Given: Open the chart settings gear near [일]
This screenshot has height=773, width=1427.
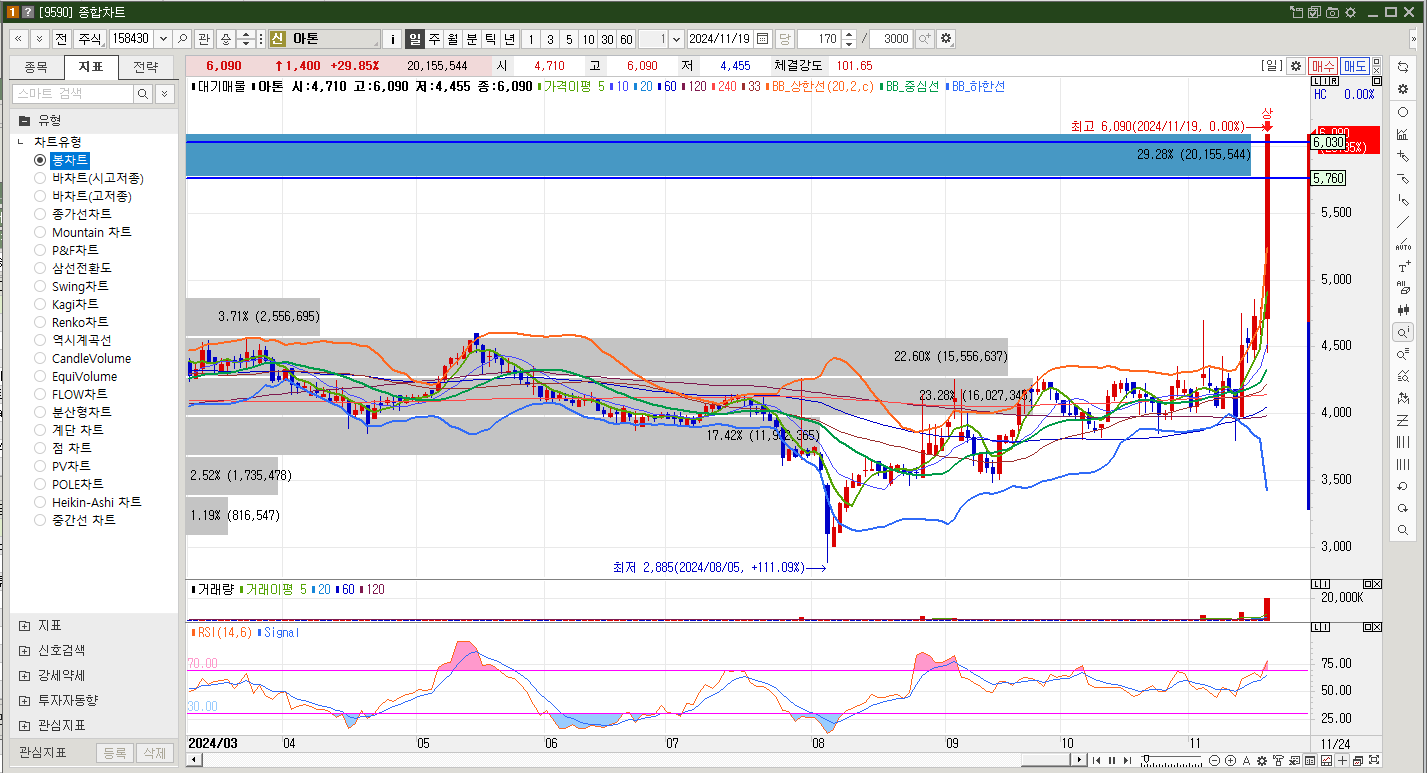Looking at the screenshot, I should pyautogui.click(x=1296, y=66).
